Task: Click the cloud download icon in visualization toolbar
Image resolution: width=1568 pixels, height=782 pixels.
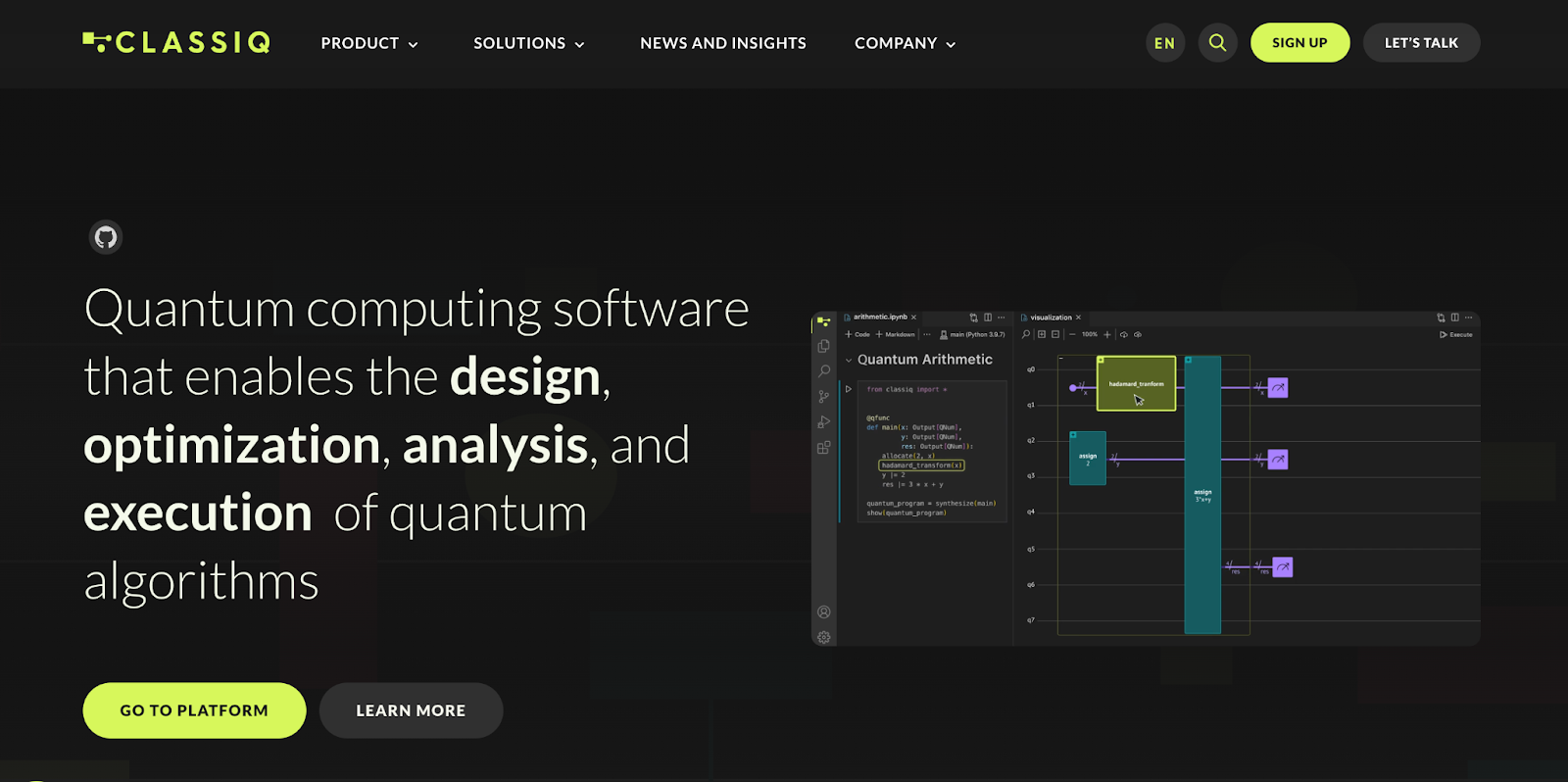Action: point(1124,334)
